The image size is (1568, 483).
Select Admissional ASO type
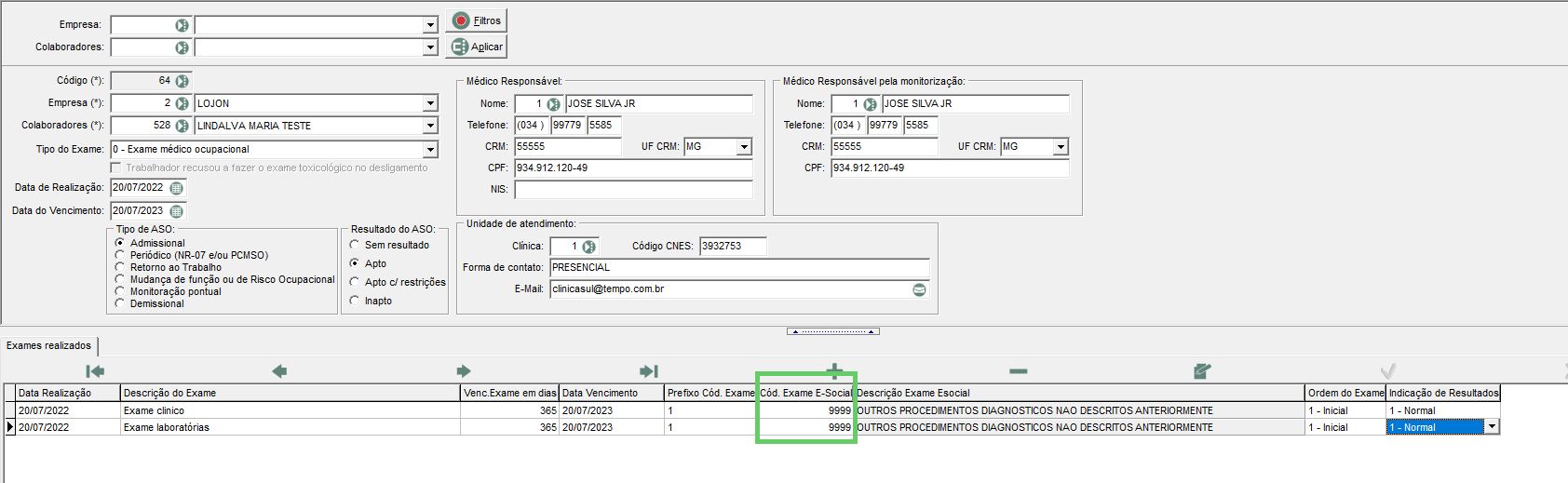(x=119, y=243)
